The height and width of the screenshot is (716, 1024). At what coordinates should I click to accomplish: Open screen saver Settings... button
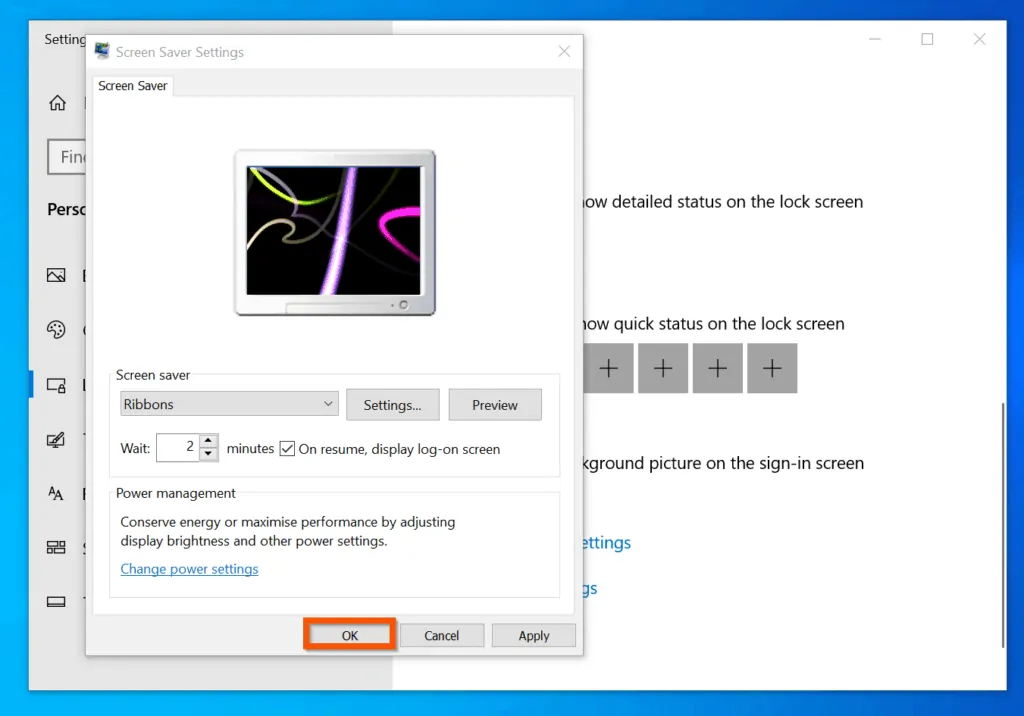click(x=392, y=405)
